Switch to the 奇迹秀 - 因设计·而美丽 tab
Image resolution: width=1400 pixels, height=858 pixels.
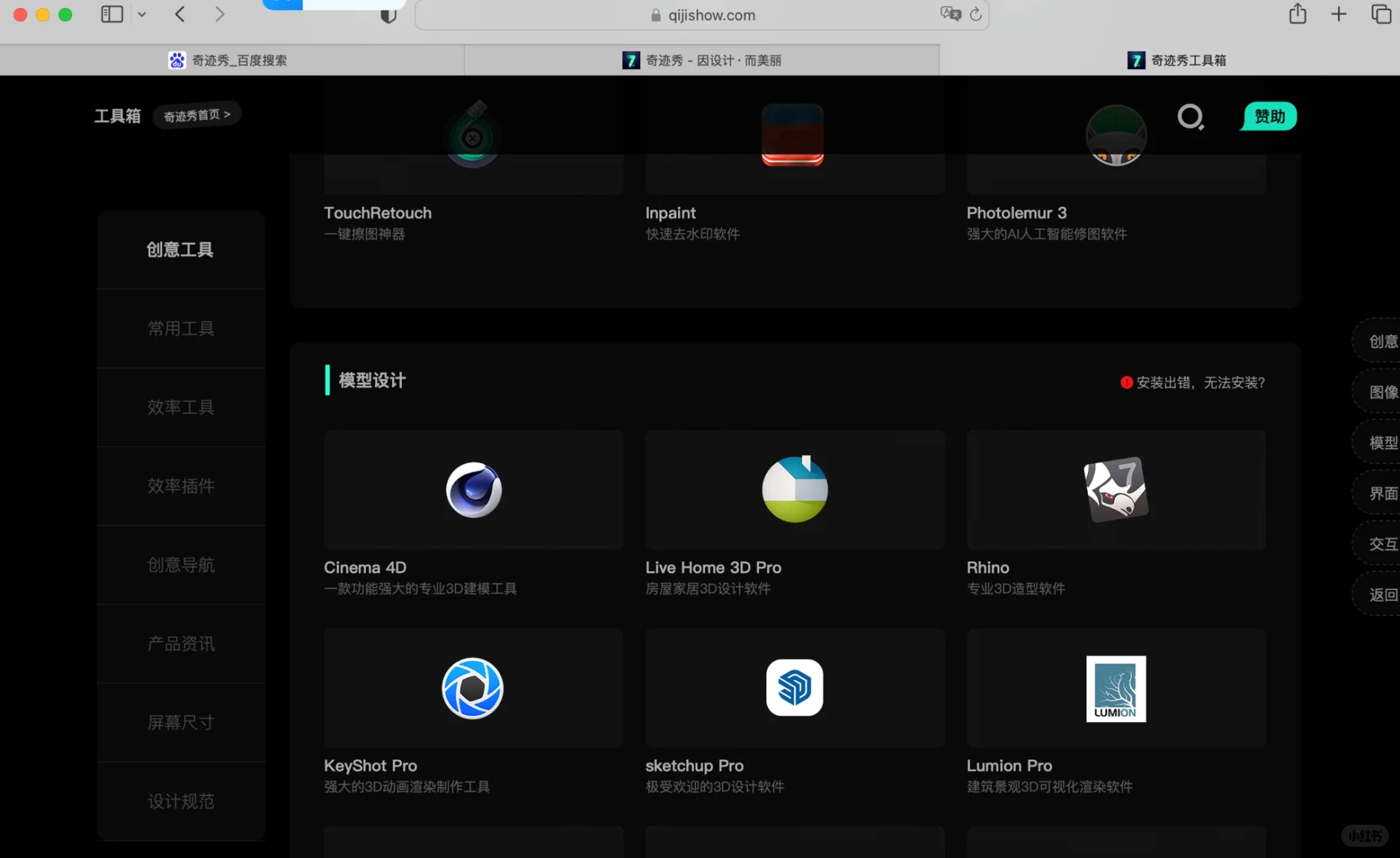(702, 60)
